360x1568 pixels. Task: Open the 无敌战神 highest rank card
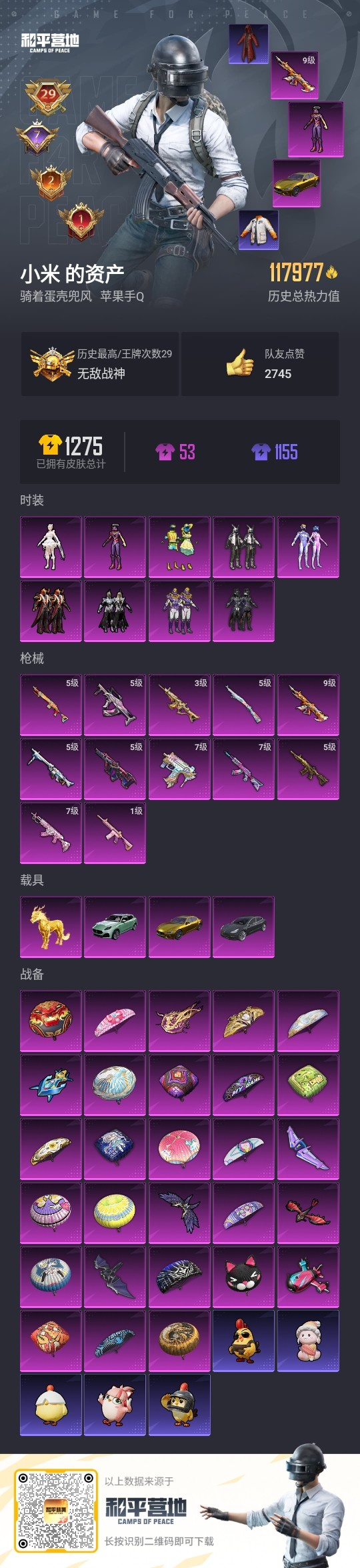[100, 364]
